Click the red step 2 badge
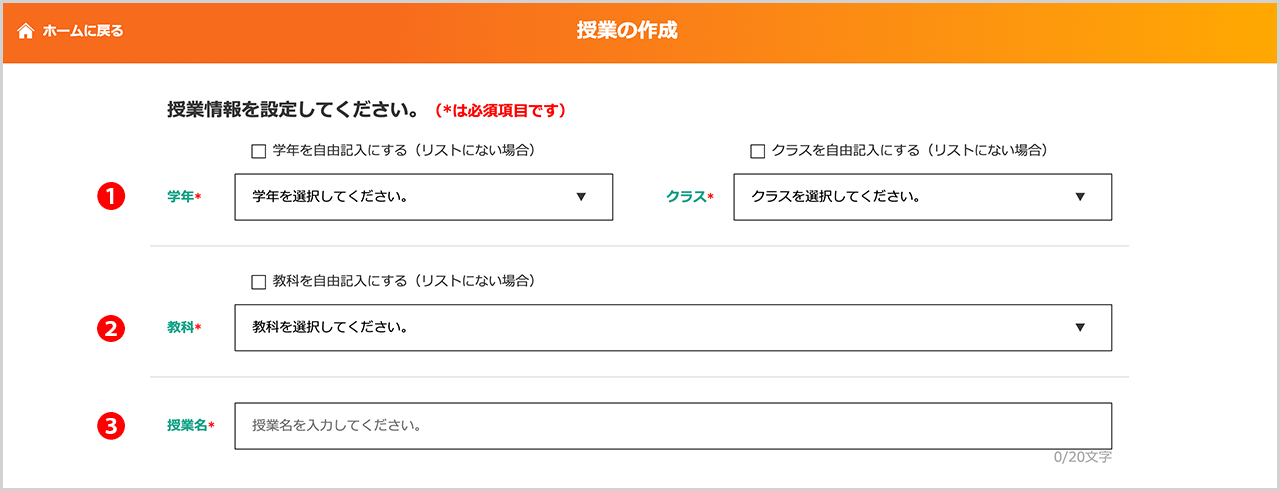The height and width of the screenshot is (491, 1280). (110, 327)
